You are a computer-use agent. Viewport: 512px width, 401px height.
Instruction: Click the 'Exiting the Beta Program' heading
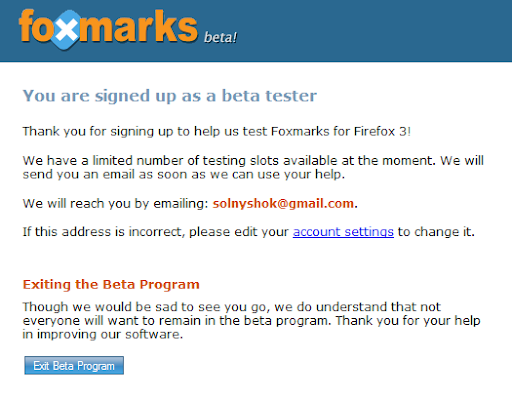pyautogui.click(x=111, y=284)
